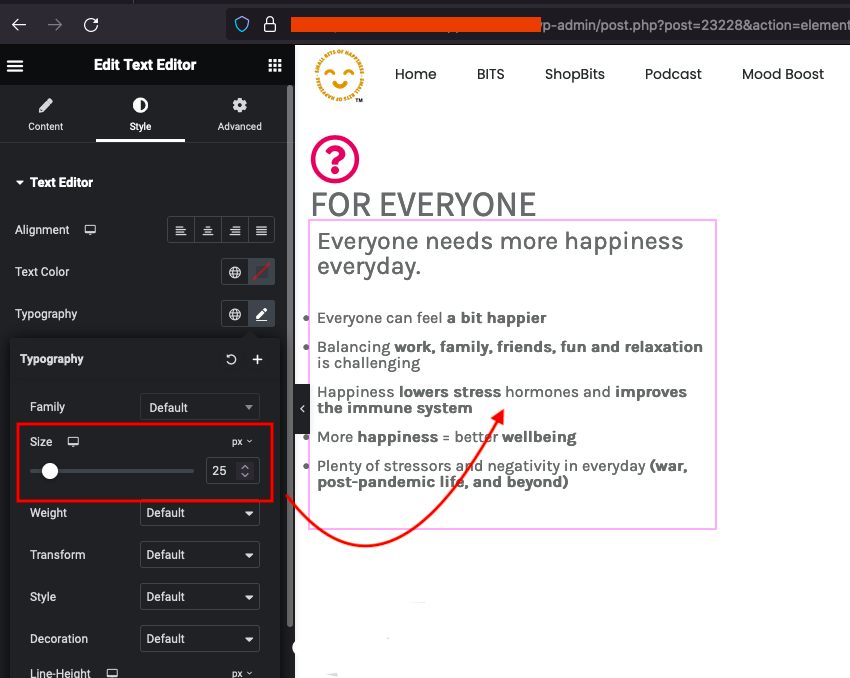Add new global font with plus icon
Viewport: 850px width, 678px height.
click(x=257, y=359)
